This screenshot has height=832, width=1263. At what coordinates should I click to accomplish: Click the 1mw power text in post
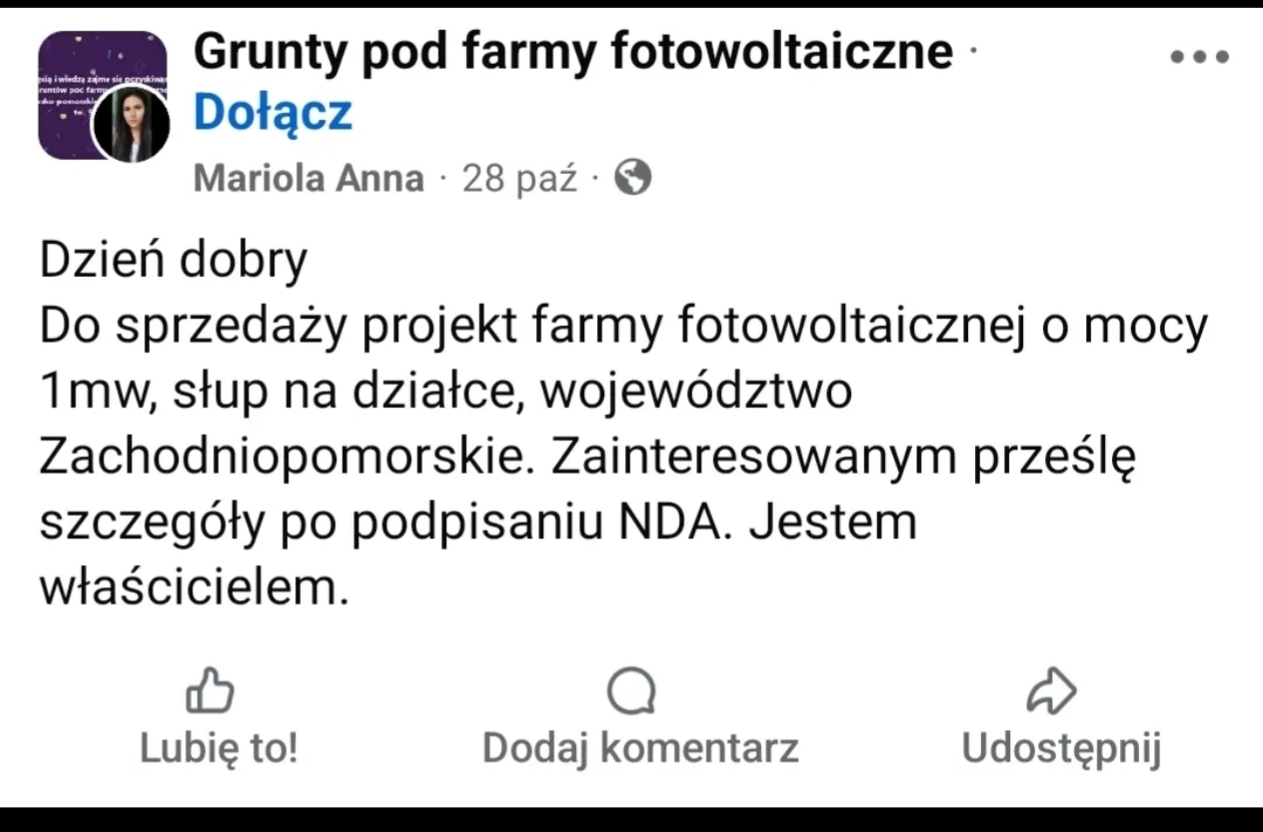click(95, 392)
